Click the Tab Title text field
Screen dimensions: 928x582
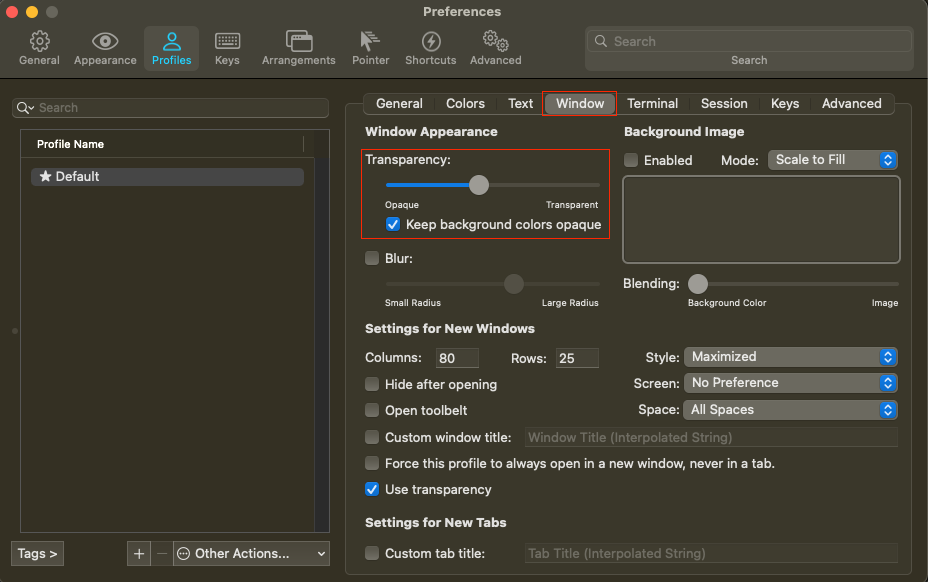pos(711,553)
